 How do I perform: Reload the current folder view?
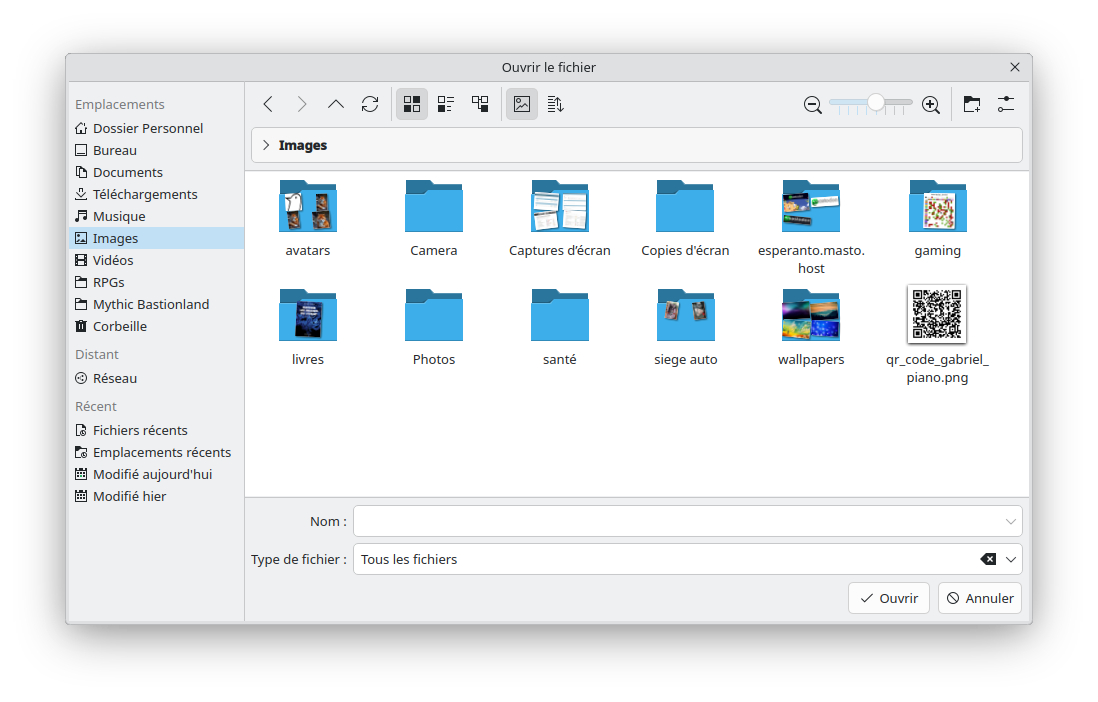tap(370, 104)
